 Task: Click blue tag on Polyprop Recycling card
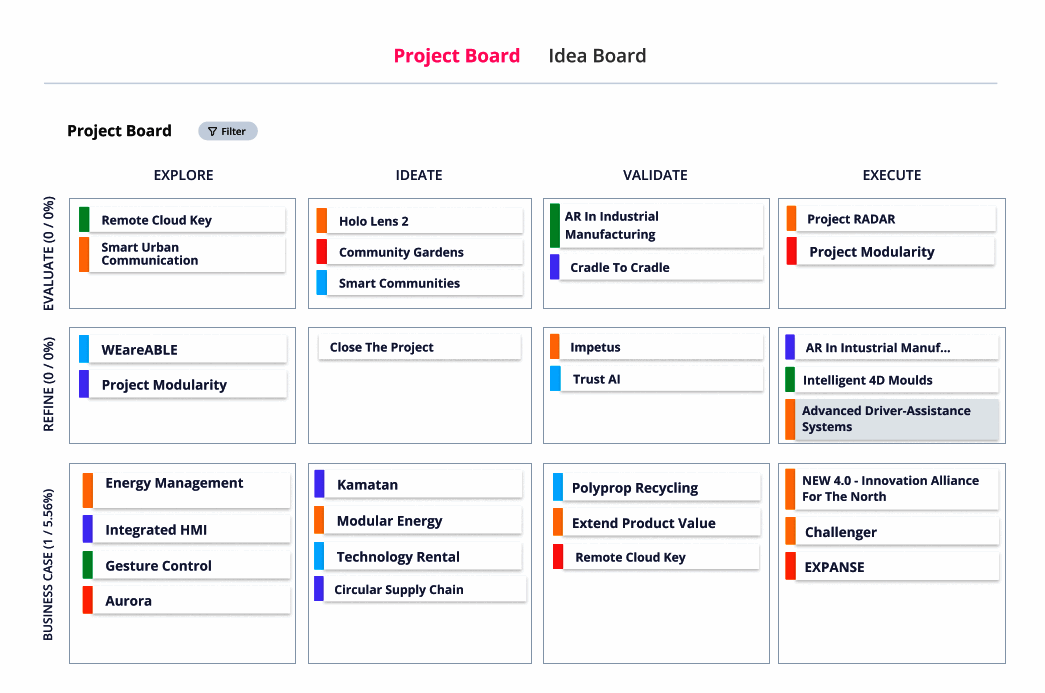(x=557, y=487)
